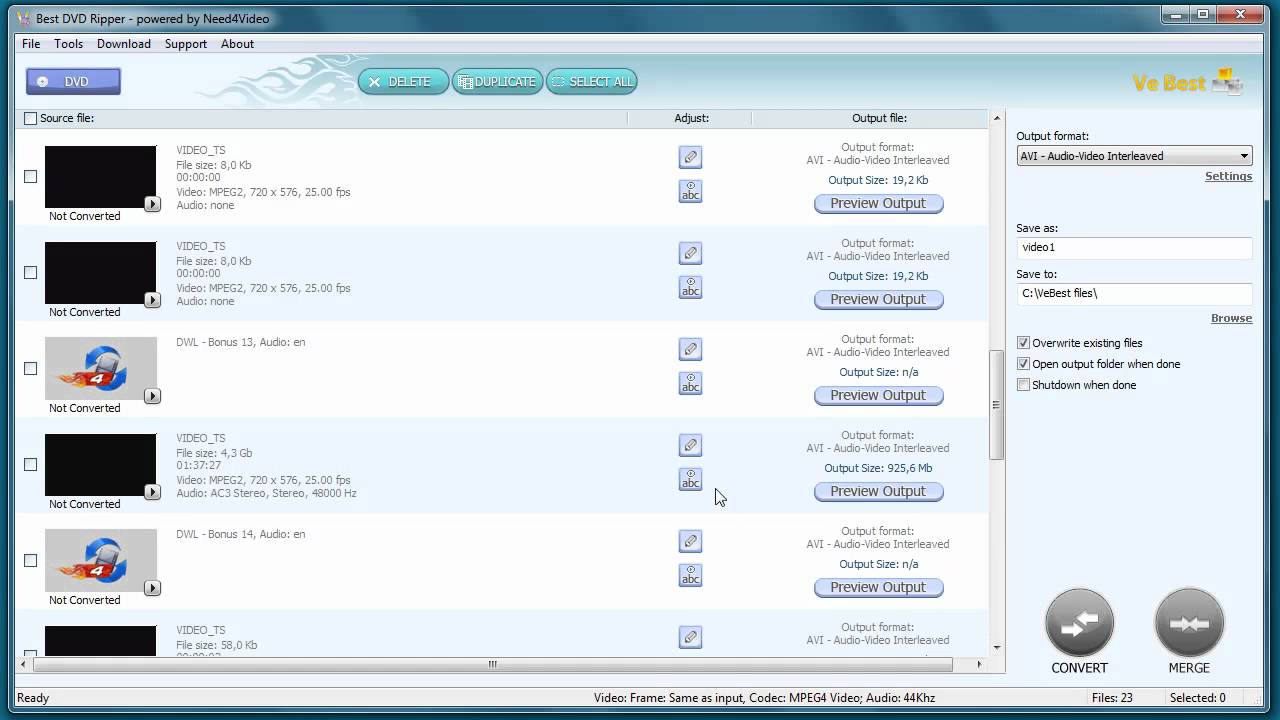1280x720 pixels.
Task: Click the first VIDEO_TS video thumbnail
Action: (x=100, y=177)
